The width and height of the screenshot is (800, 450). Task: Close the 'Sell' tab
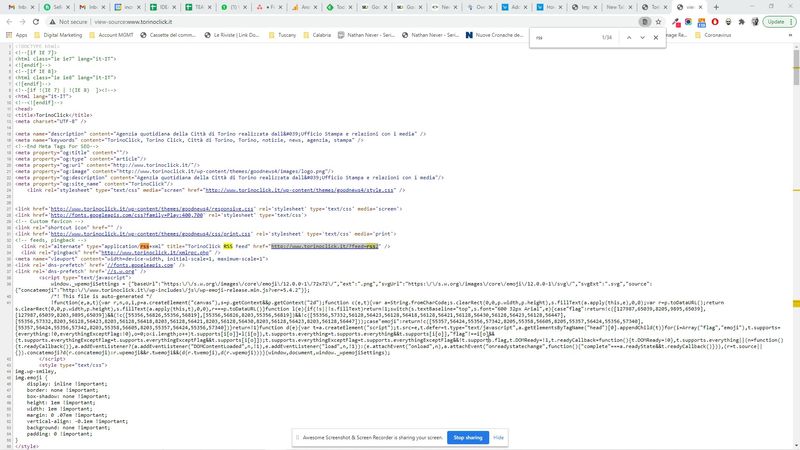(69, 7)
